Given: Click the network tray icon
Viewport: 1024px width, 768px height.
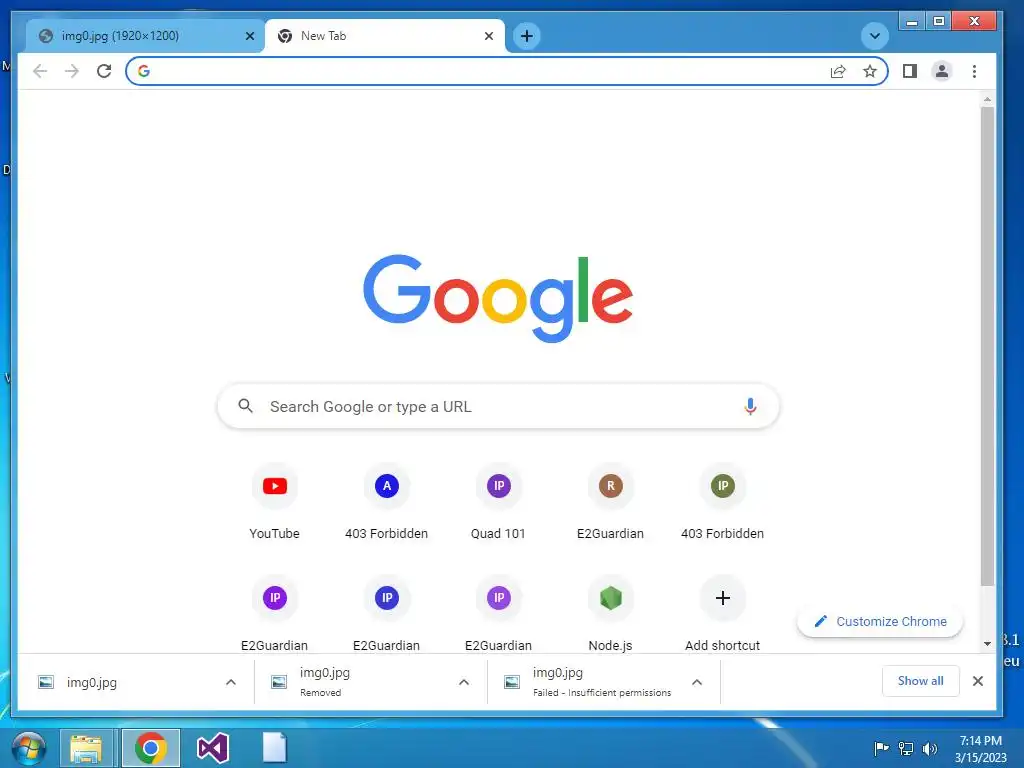Looking at the screenshot, I should pos(906,749).
